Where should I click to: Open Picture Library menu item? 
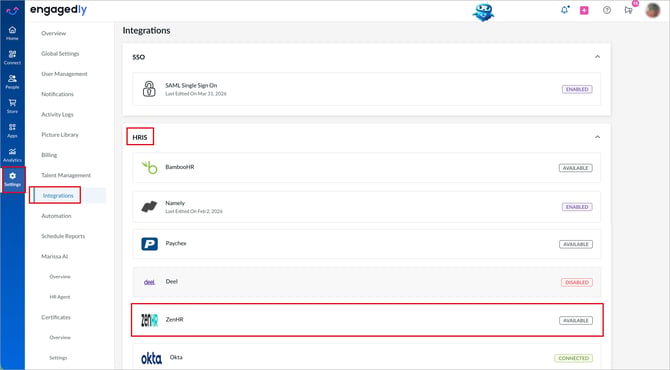60,135
